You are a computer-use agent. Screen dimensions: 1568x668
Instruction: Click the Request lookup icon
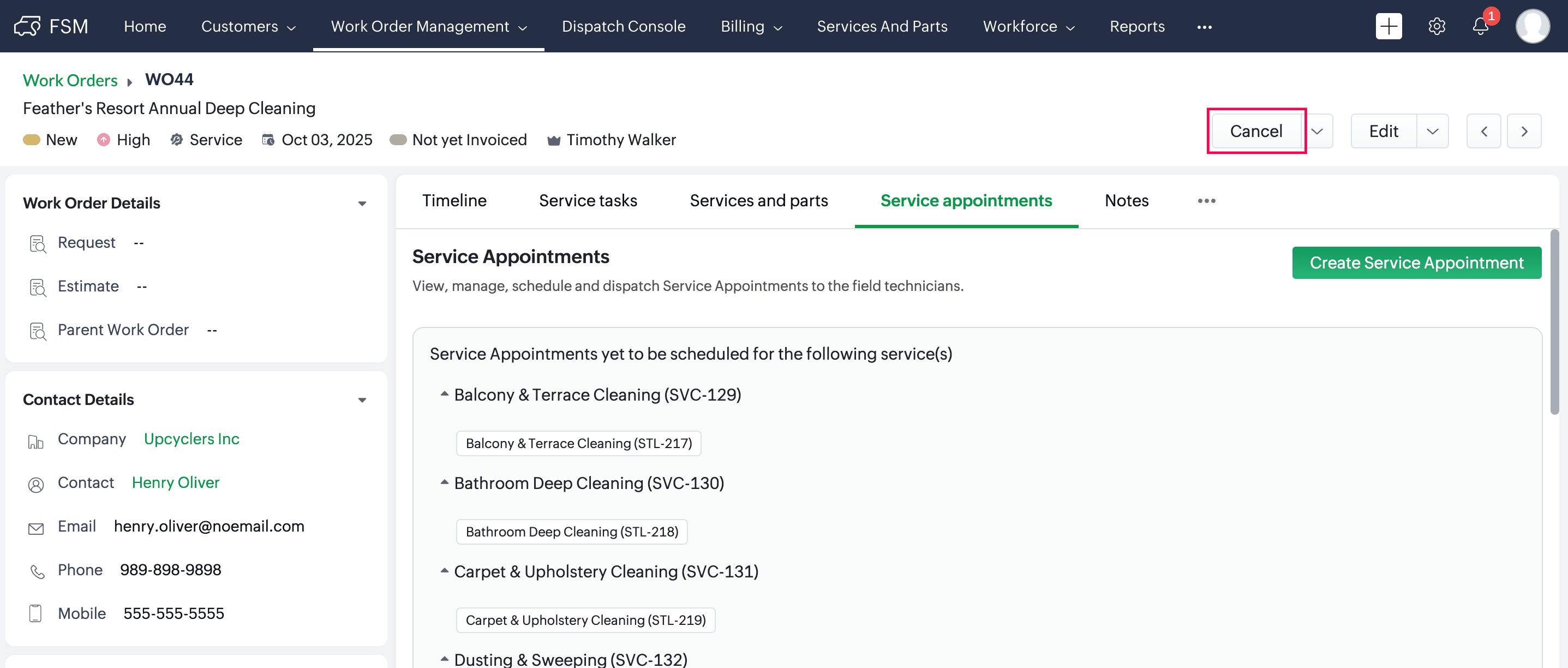pyautogui.click(x=38, y=243)
